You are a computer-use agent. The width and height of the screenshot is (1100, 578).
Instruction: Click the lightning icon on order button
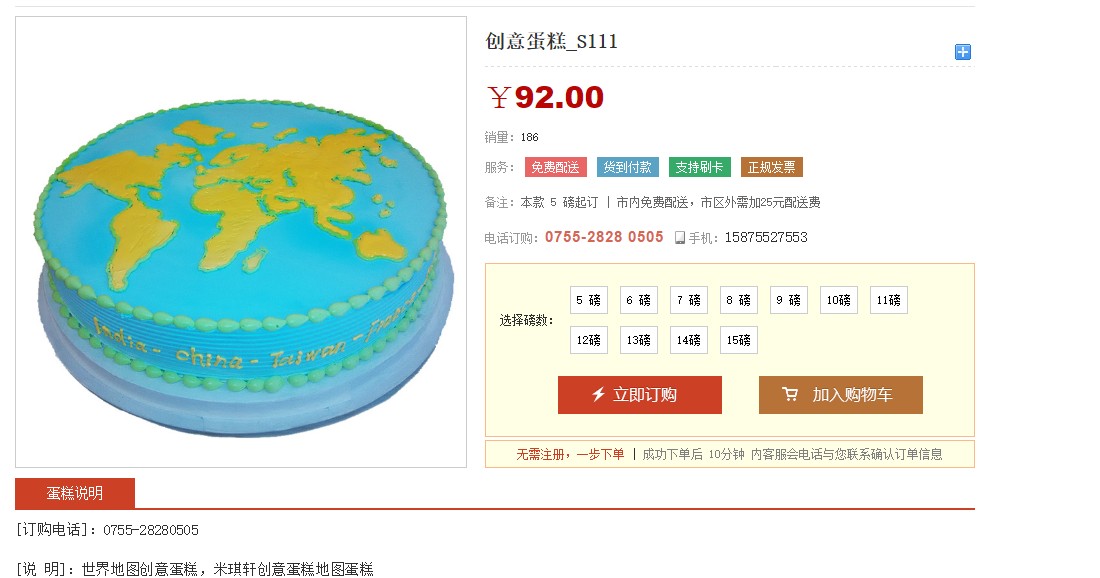click(598, 394)
